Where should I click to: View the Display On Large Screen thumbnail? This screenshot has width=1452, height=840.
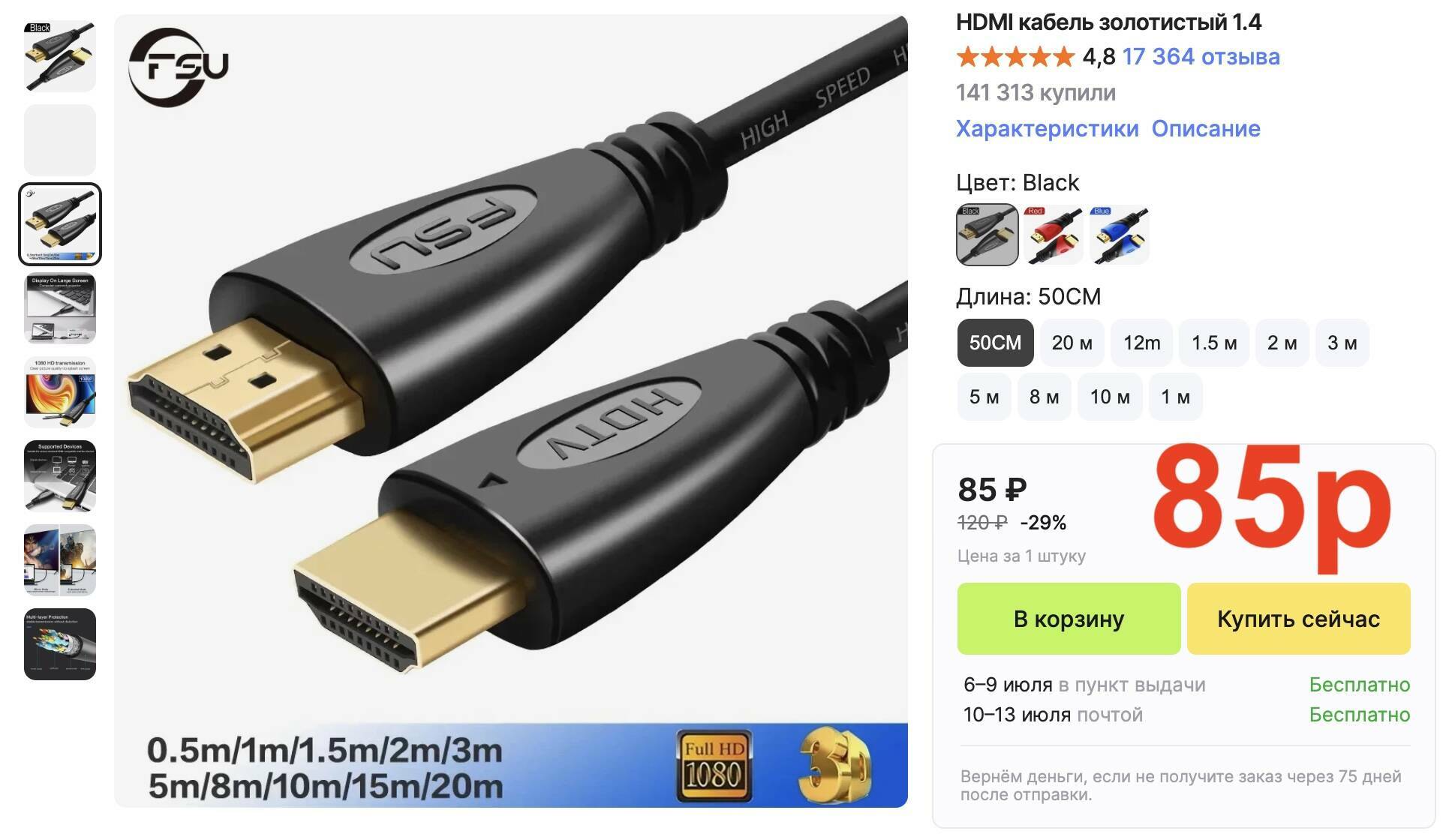[x=60, y=308]
